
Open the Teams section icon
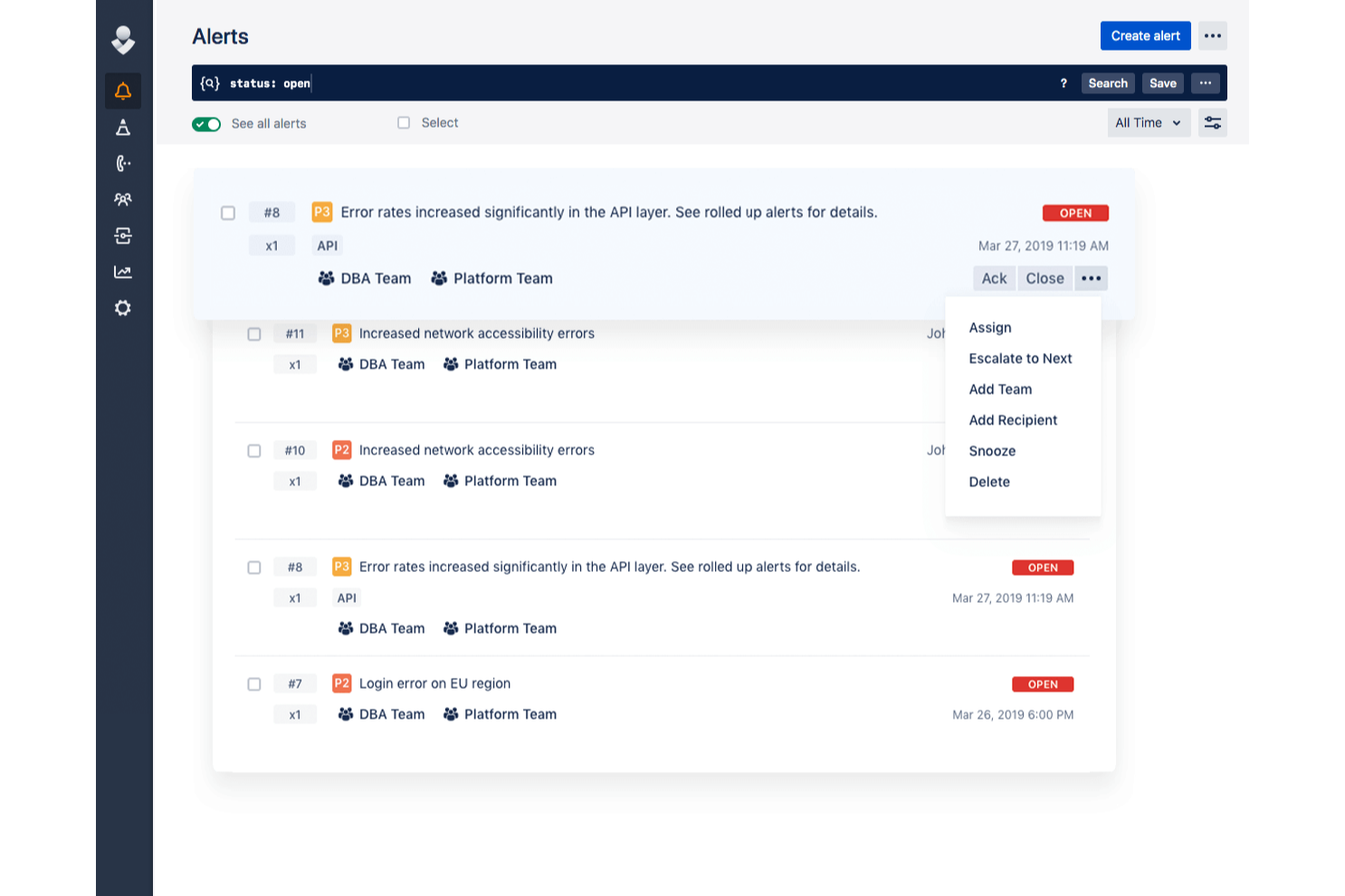coord(123,199)
